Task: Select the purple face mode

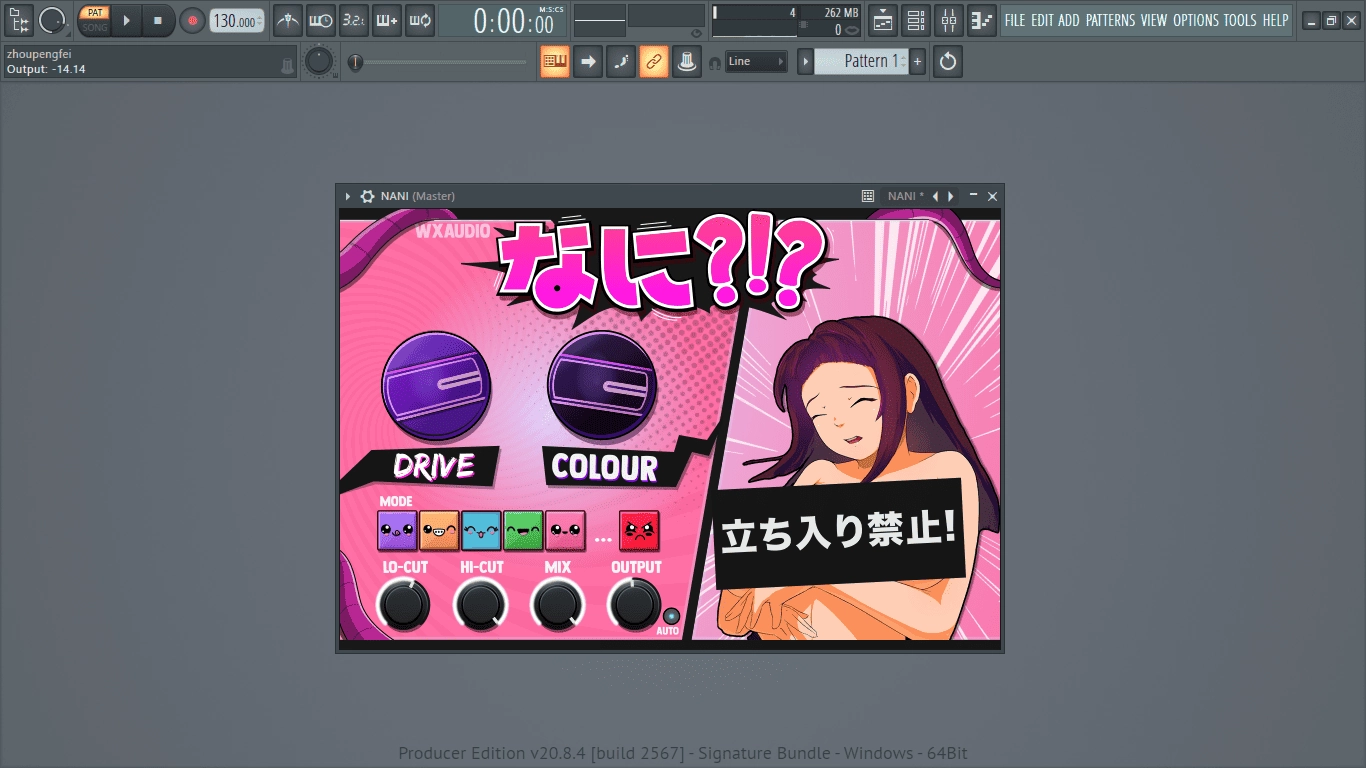Action: point(397,531)
